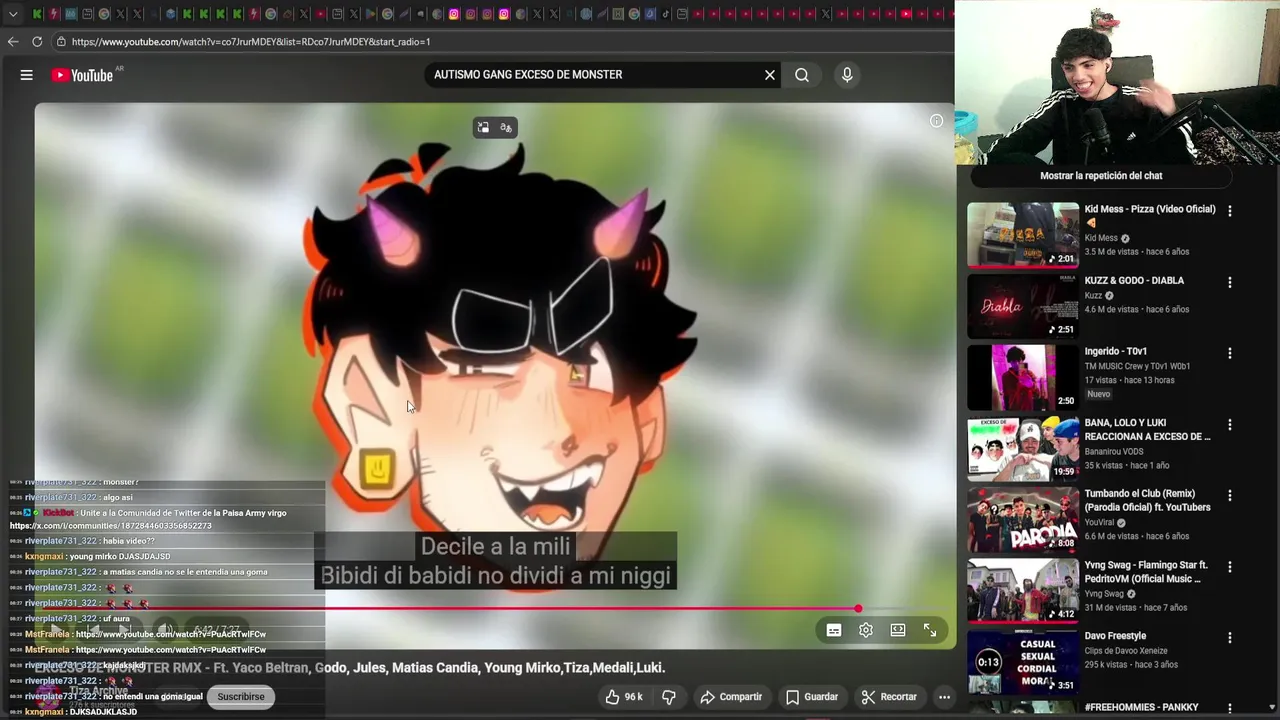Save the video with Guardar
This screenshot has width=1280, height=720.
(x=812, y=697)
